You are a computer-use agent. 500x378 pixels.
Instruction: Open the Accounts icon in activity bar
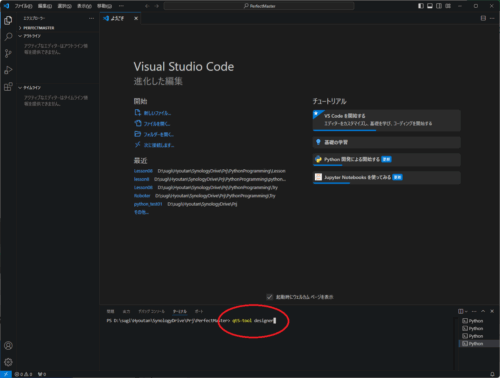click(x=8, y=346)
